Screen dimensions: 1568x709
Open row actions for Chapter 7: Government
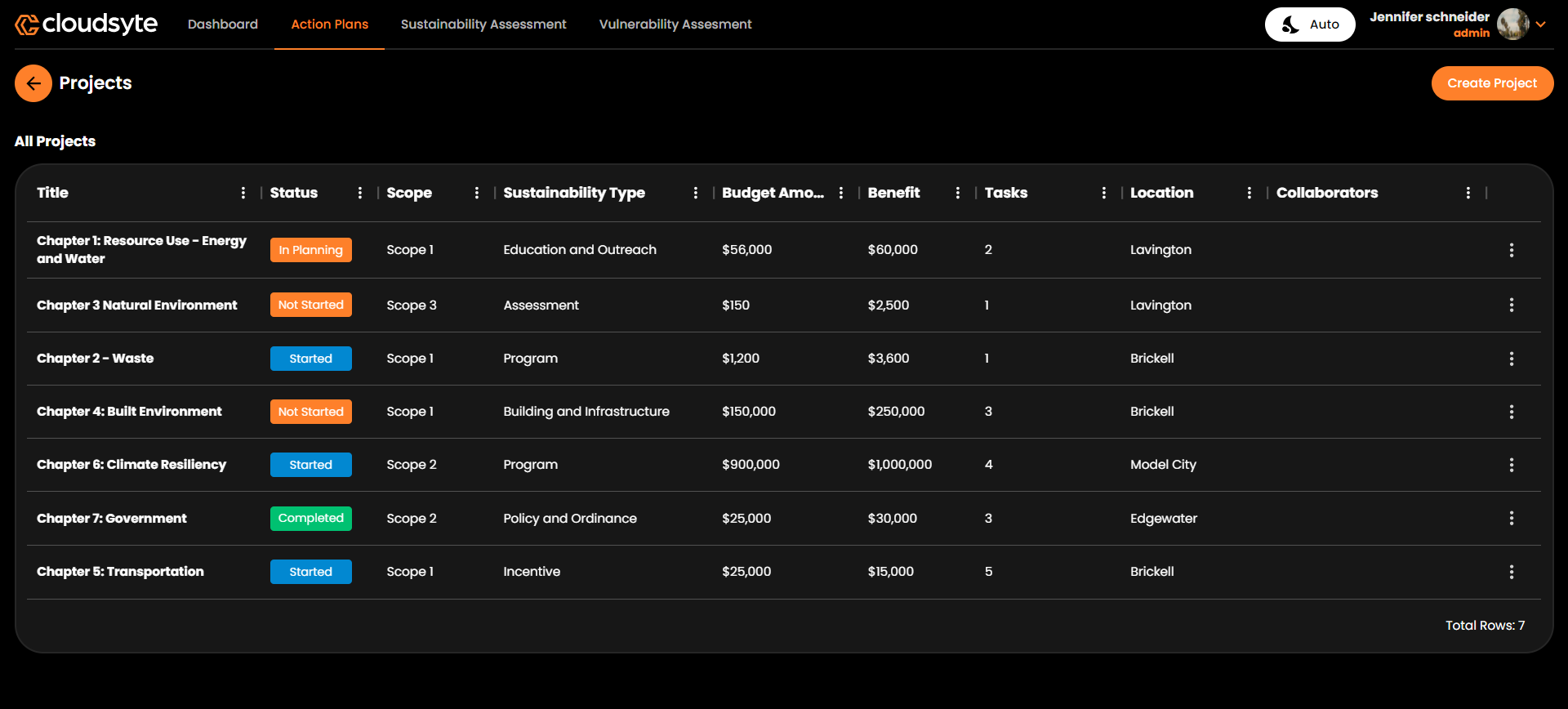[x=1511, y=519]
